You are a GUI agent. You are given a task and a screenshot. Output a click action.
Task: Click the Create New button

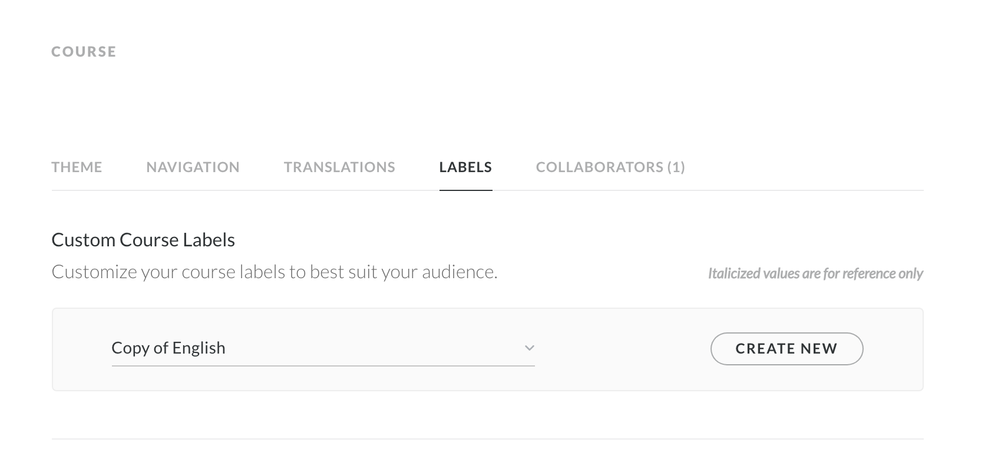[x=786, y=348]
